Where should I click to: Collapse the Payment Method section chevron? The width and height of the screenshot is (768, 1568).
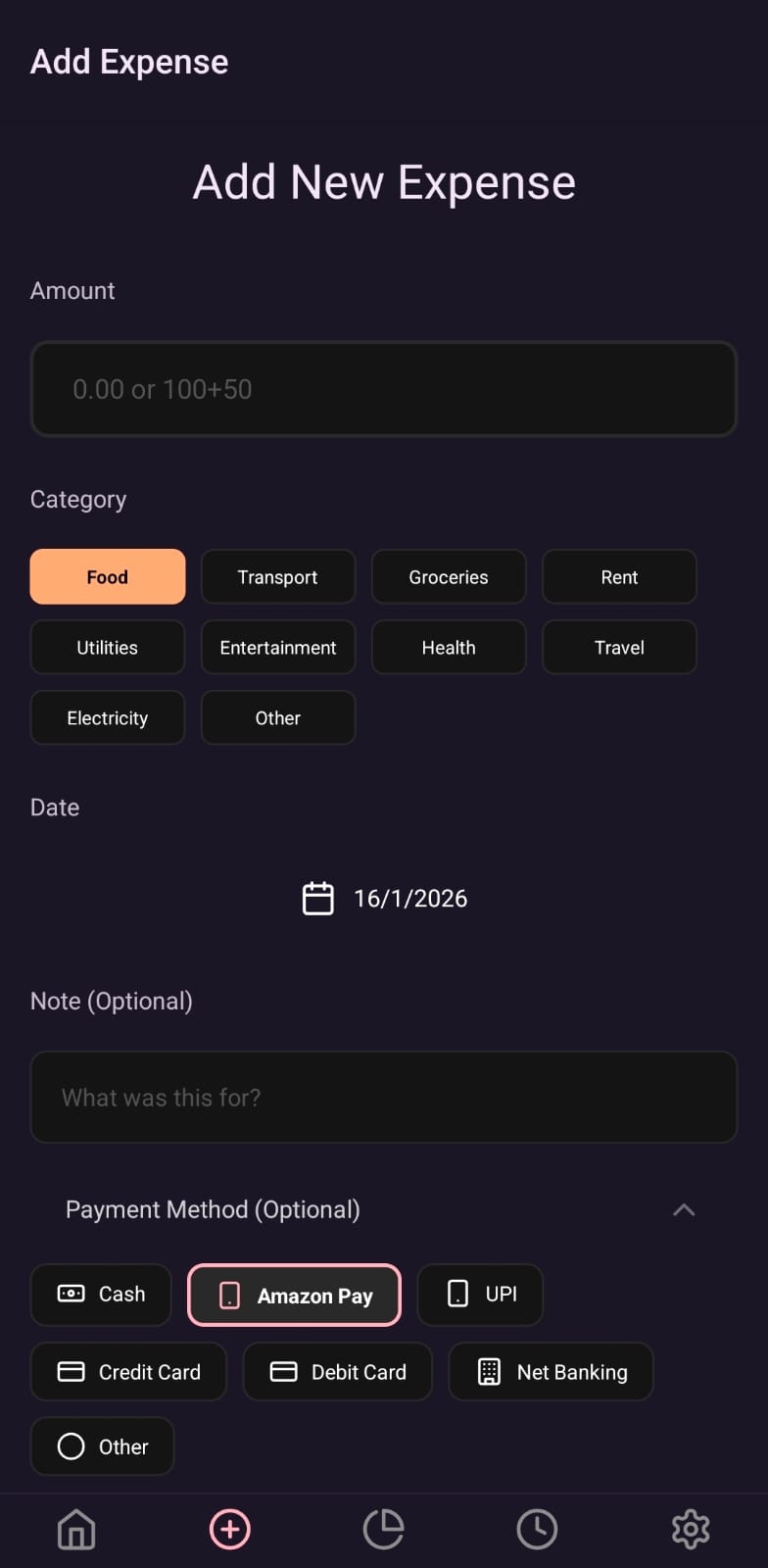click(x=684, y=1210)
